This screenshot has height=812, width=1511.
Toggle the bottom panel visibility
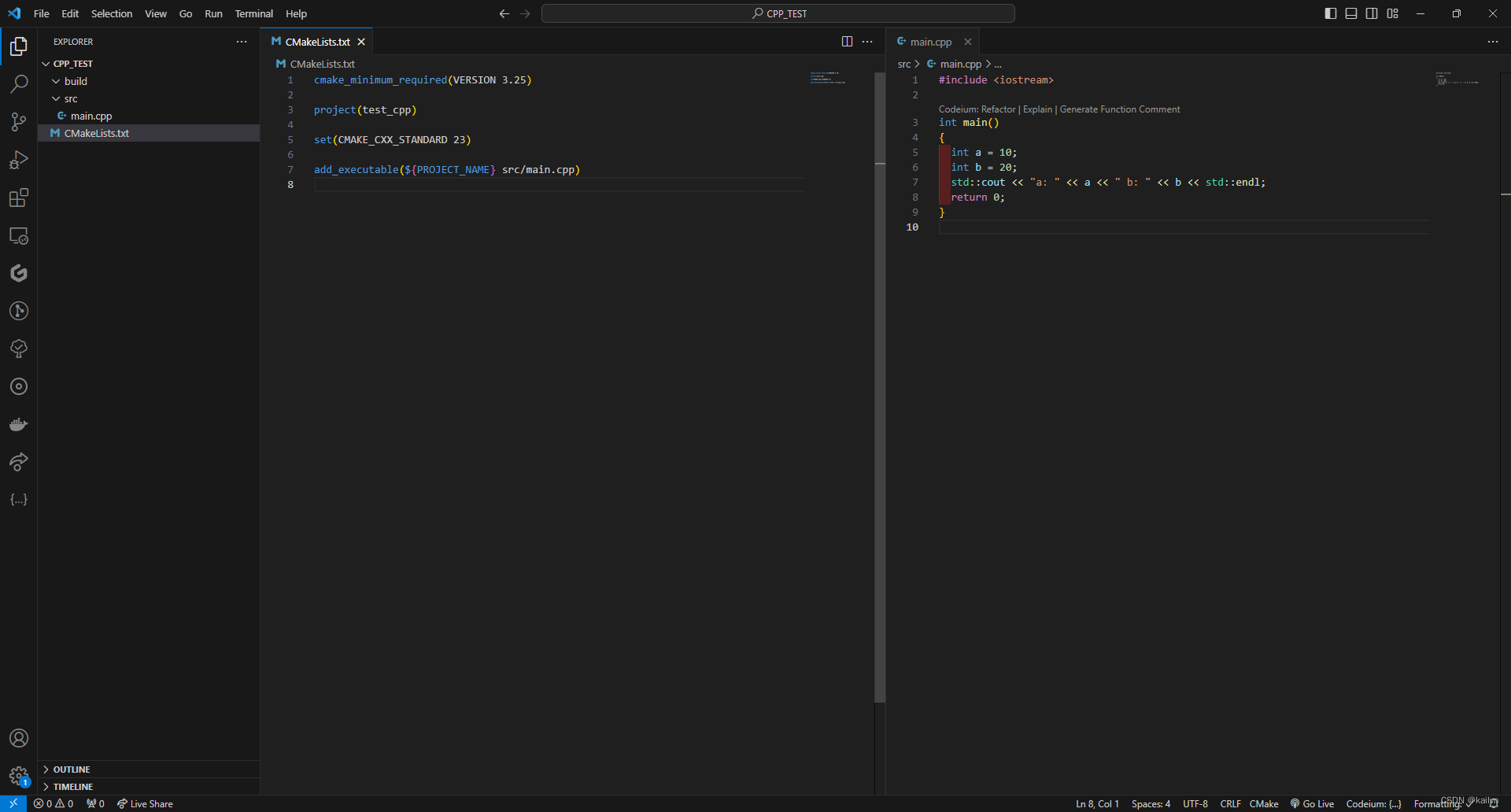point(1351,13)
